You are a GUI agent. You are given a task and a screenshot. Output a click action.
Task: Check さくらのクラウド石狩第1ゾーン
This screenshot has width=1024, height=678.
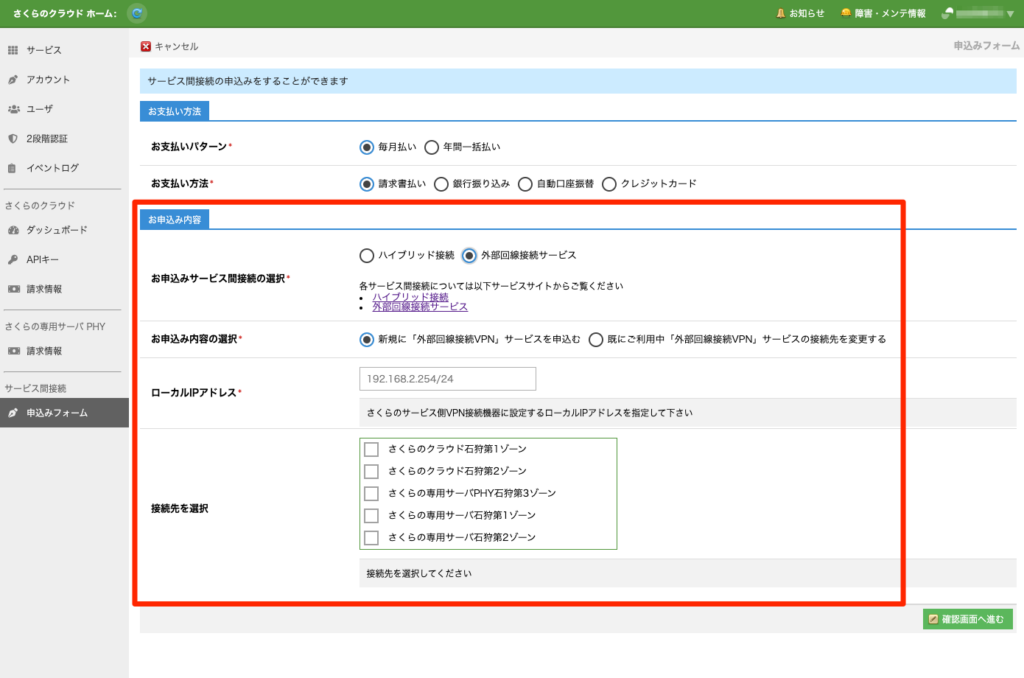point(371,449)
